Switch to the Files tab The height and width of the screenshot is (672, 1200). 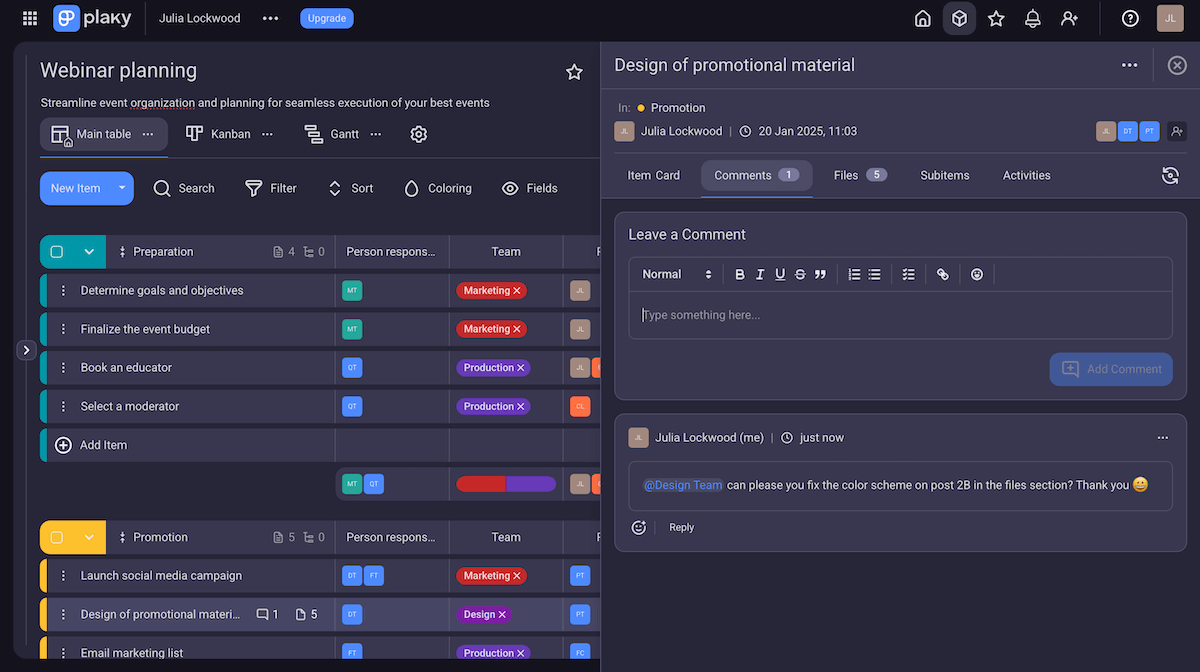point(860,175)
